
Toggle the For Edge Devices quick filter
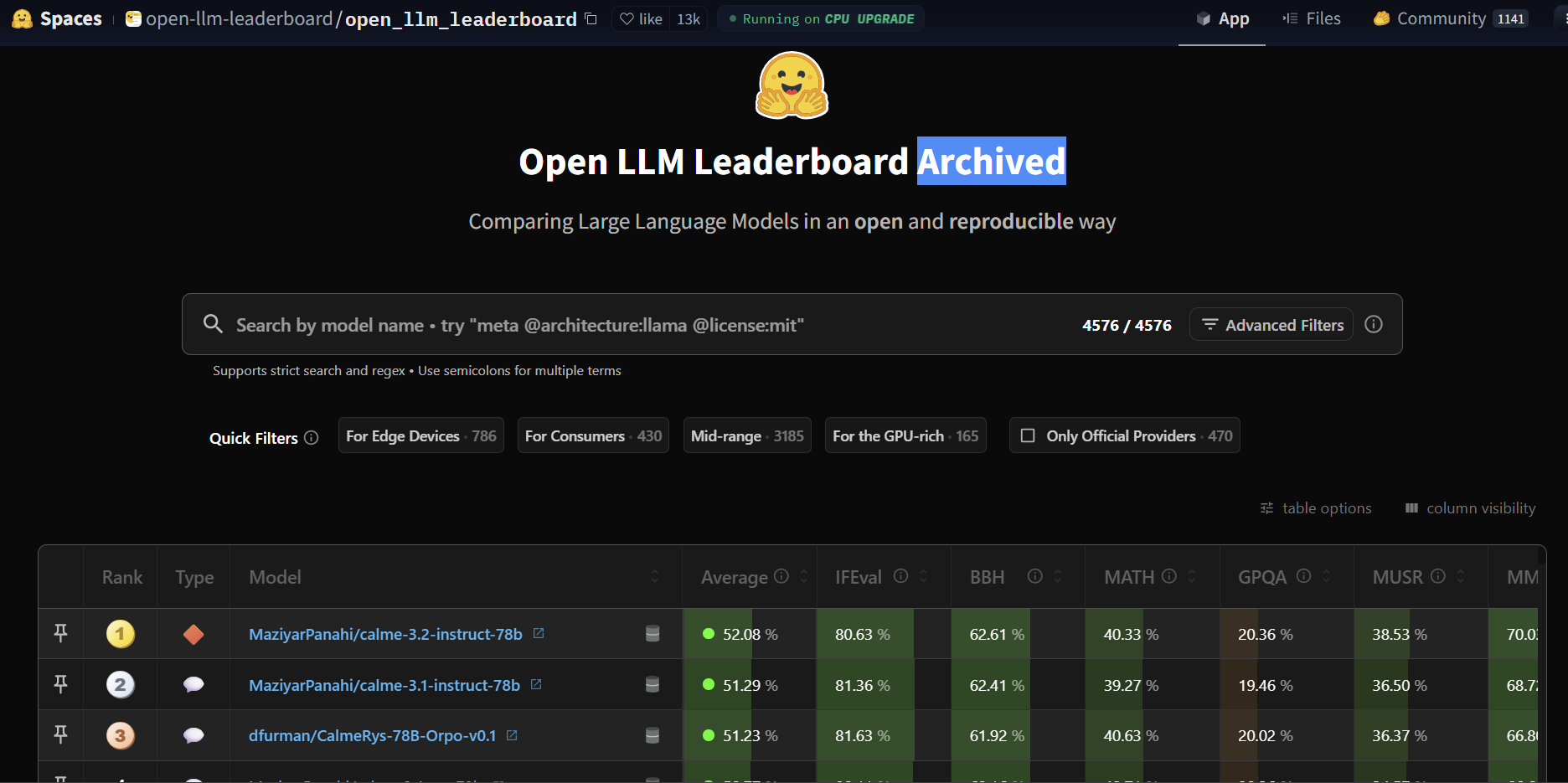[421, 435]
